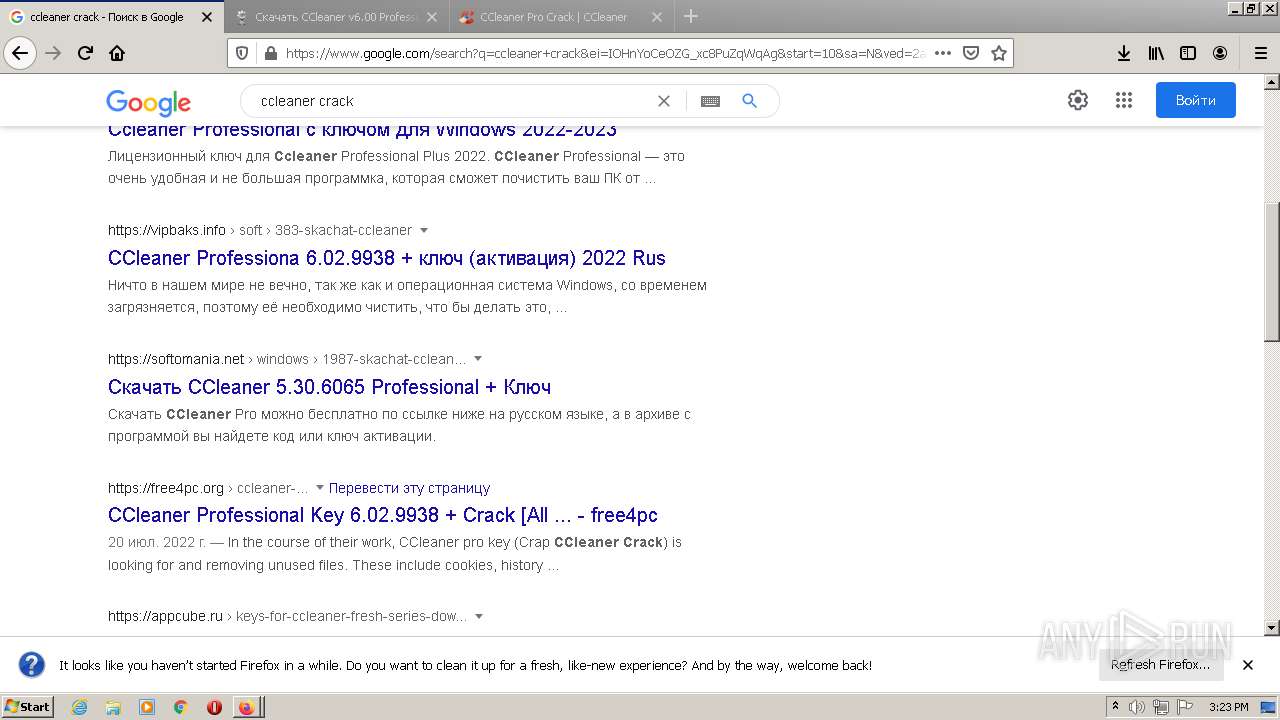Viewport: 1280px width, 720px height.
Task: Click the https://softomania.net breadcrumb URL
Action: [176, 359]
